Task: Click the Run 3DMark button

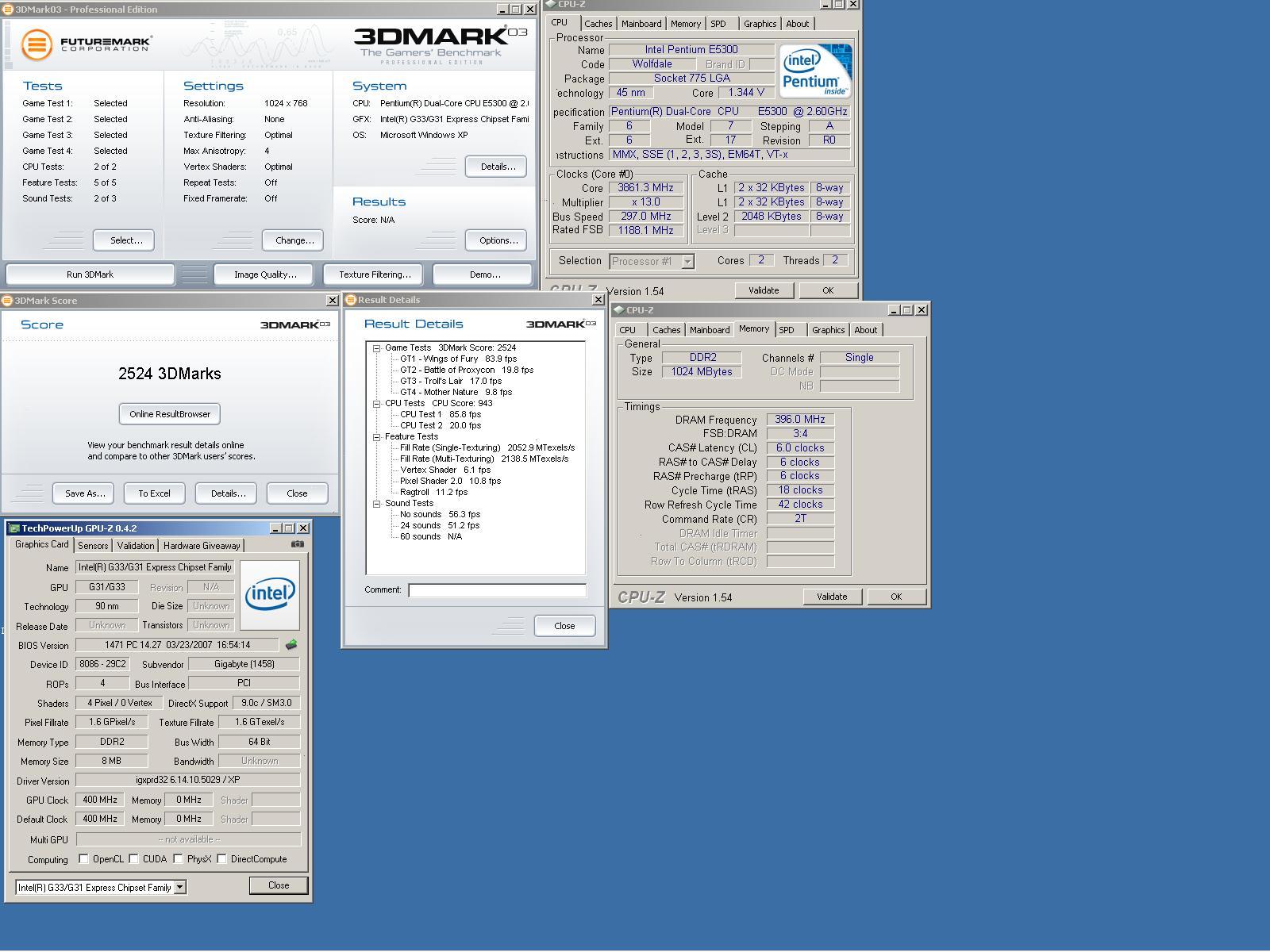Action: [x=90, y=274]
